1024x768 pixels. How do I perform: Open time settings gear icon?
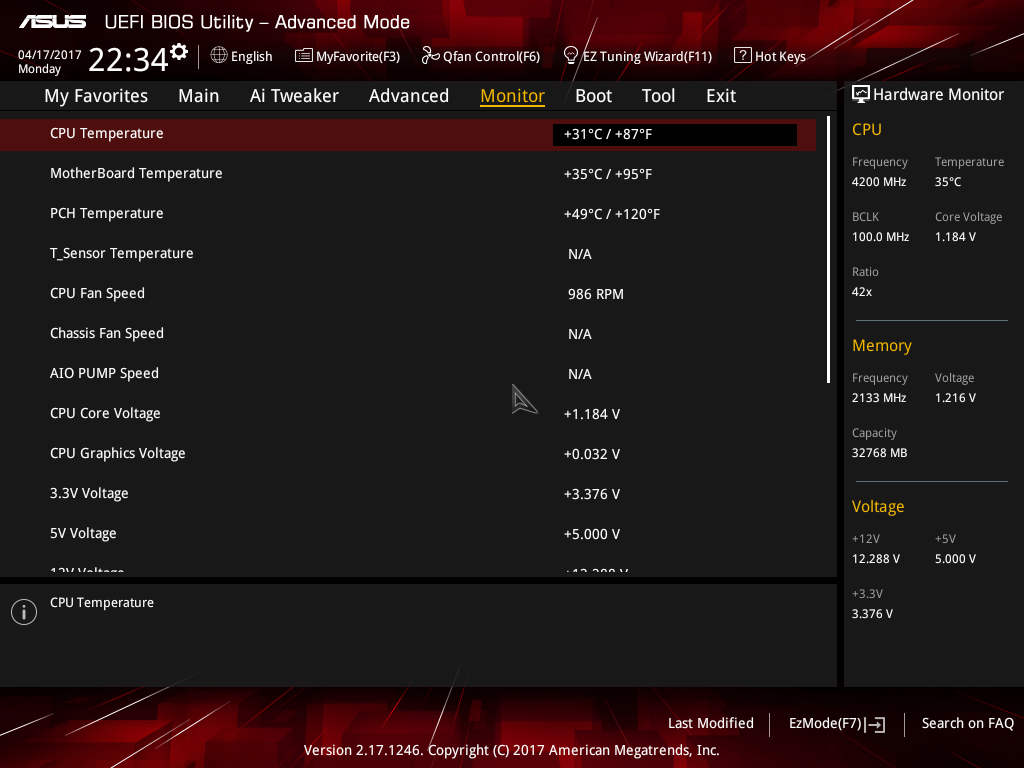(179, 52)
